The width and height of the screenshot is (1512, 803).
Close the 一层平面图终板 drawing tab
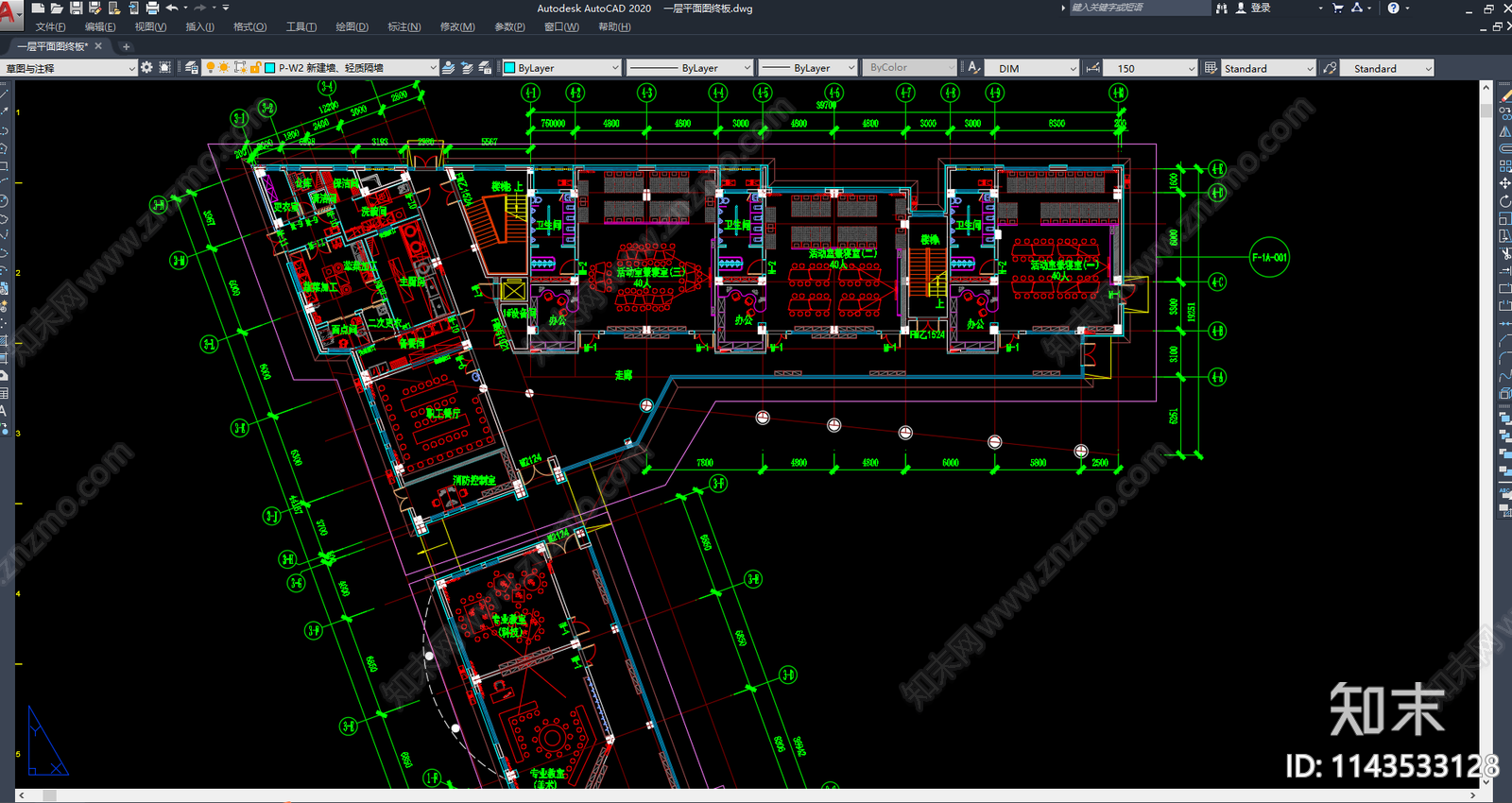tap(98, 45)
